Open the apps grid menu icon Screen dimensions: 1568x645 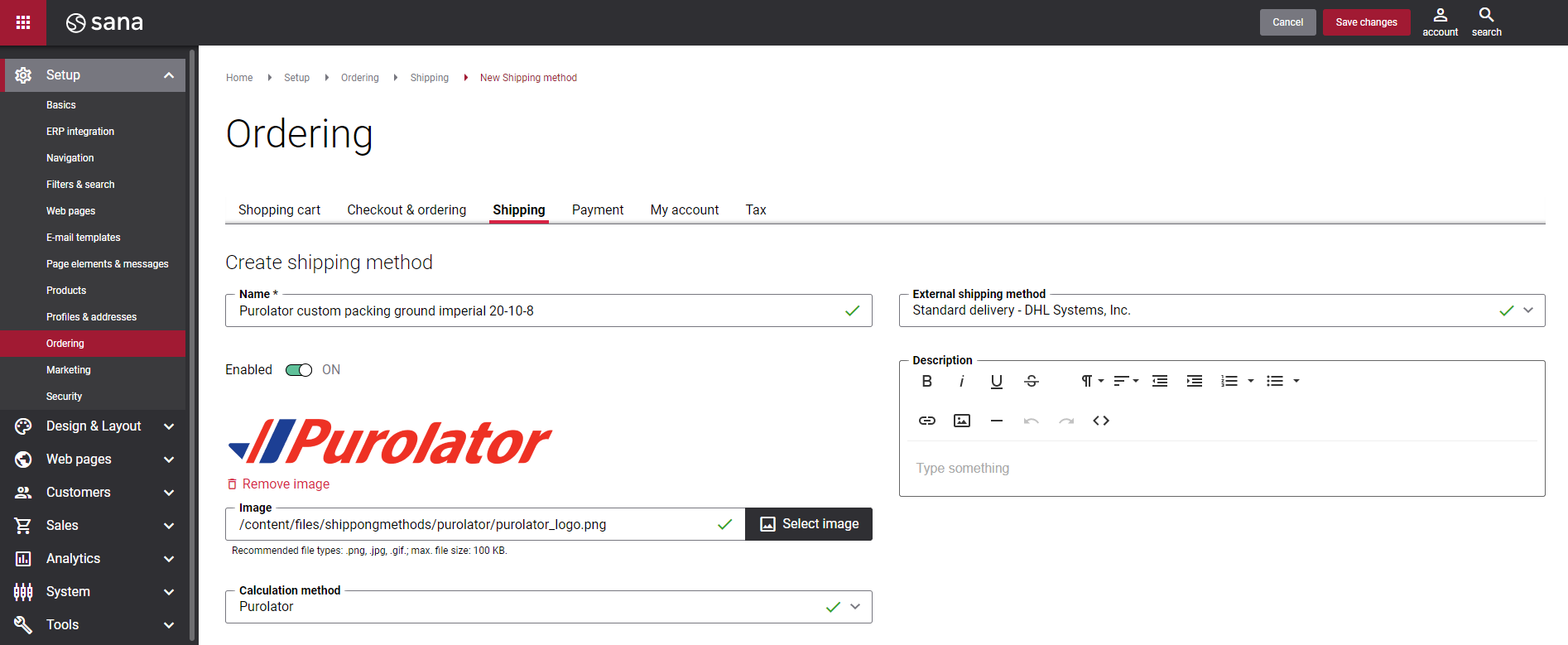click(23, 22)
